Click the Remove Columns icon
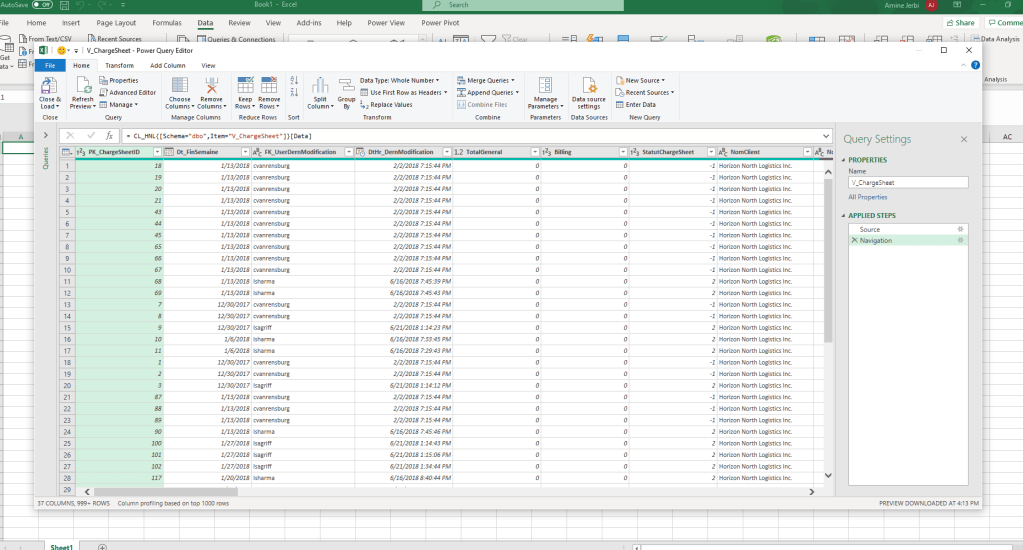This screenshot has height=550, width=1023. (211, 87)
